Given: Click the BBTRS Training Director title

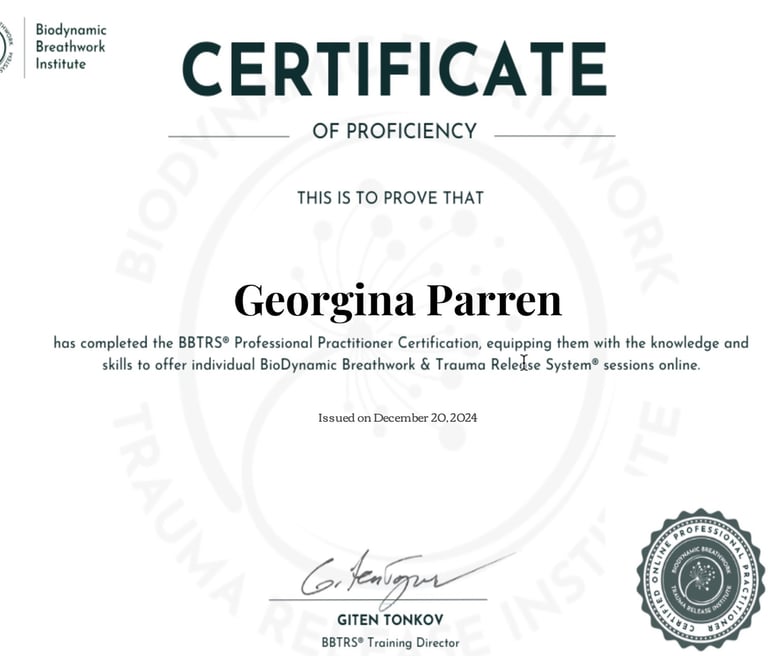Looking at the screenshot, I should coord(390,642).
